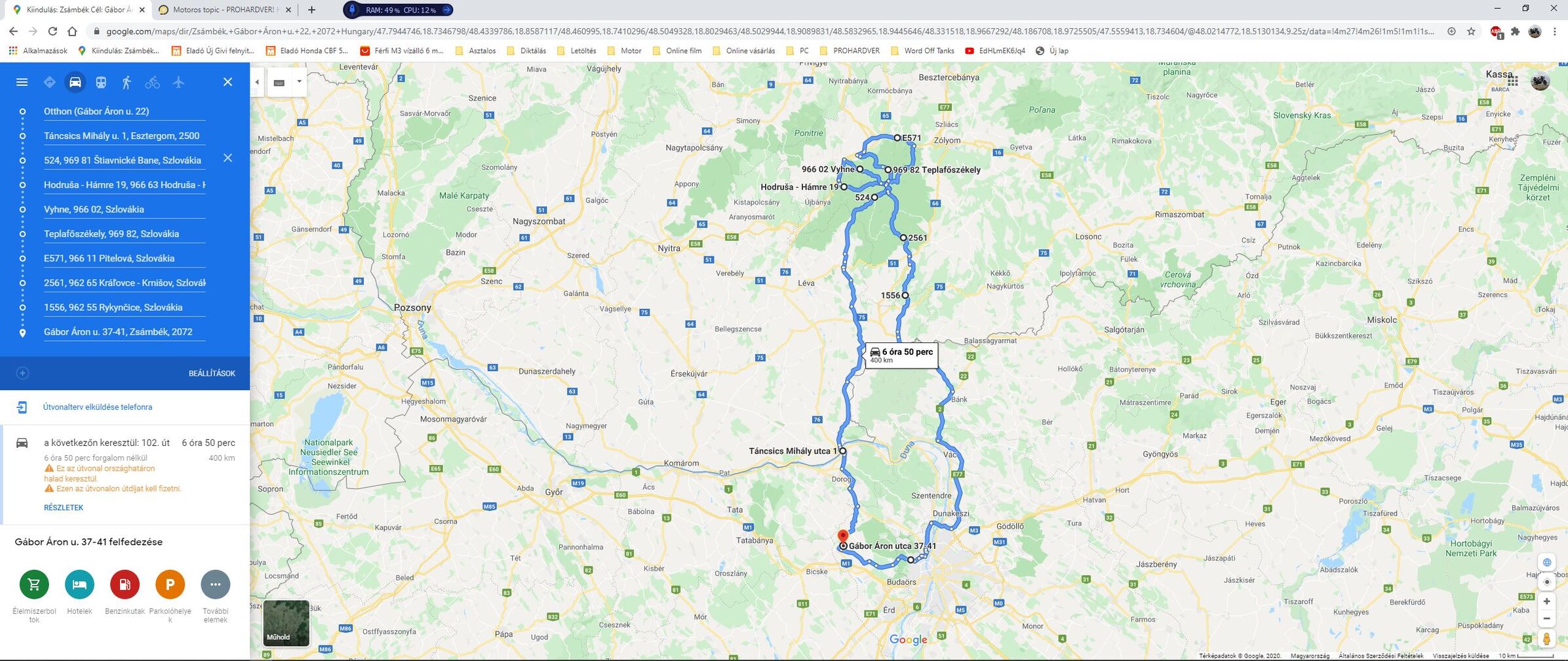This screenshot has width=1568, height=661.
Task: Select the driving travel mode icon
Action: tap(75, 82)
